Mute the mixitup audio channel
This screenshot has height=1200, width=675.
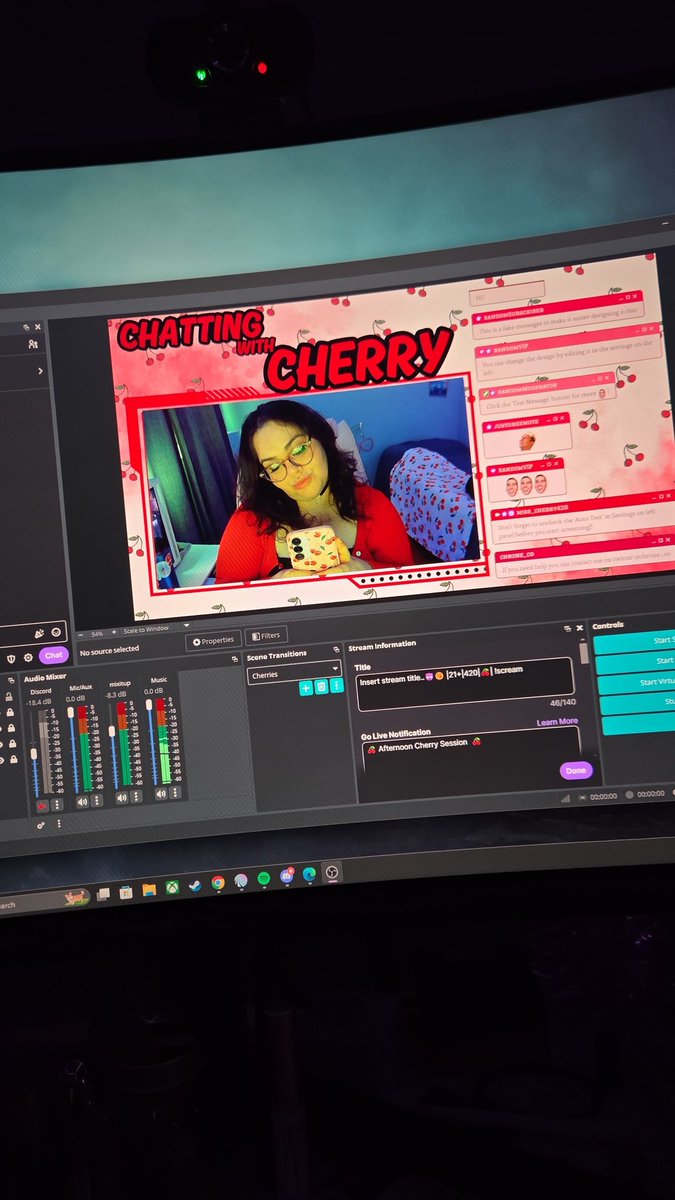click(x=122, y=798)
